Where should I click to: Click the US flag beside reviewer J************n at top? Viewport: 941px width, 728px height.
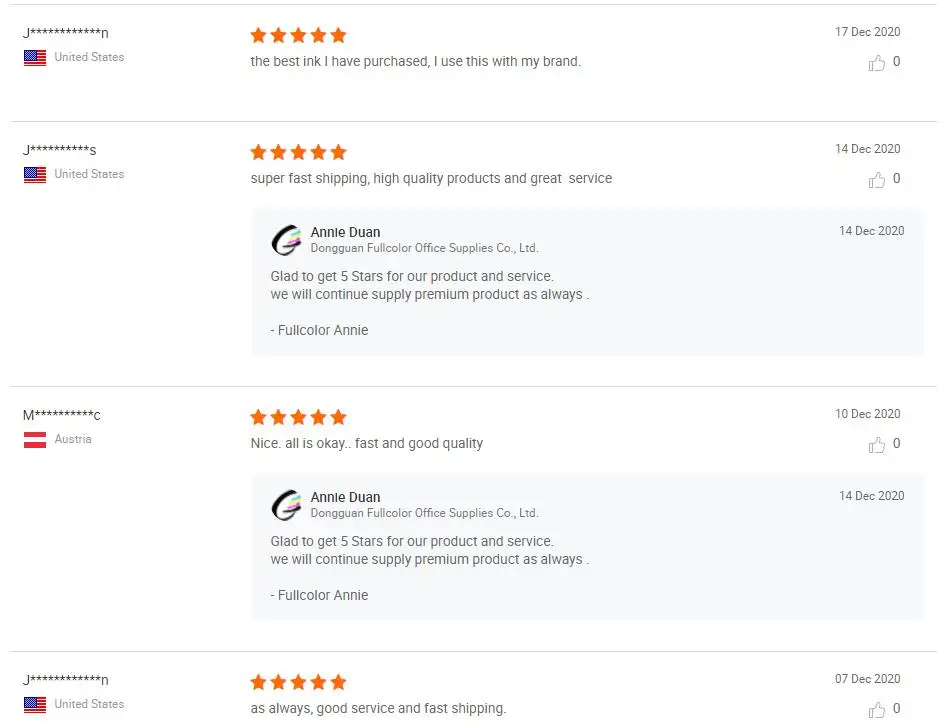tap(35, 58)
